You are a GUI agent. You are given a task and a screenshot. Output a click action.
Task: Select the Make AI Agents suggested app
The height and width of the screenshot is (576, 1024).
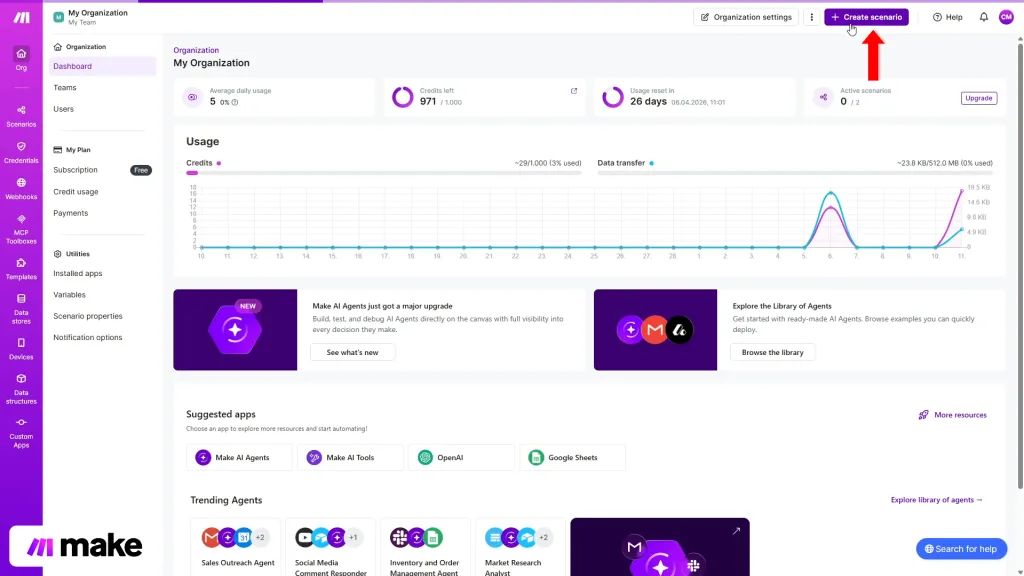(x=239, y=457)
